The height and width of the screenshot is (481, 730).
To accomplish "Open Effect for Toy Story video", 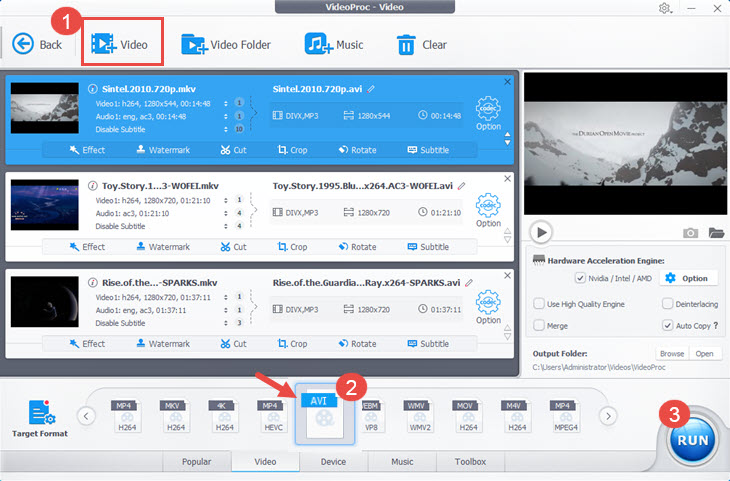I will [x=87, y=247].
